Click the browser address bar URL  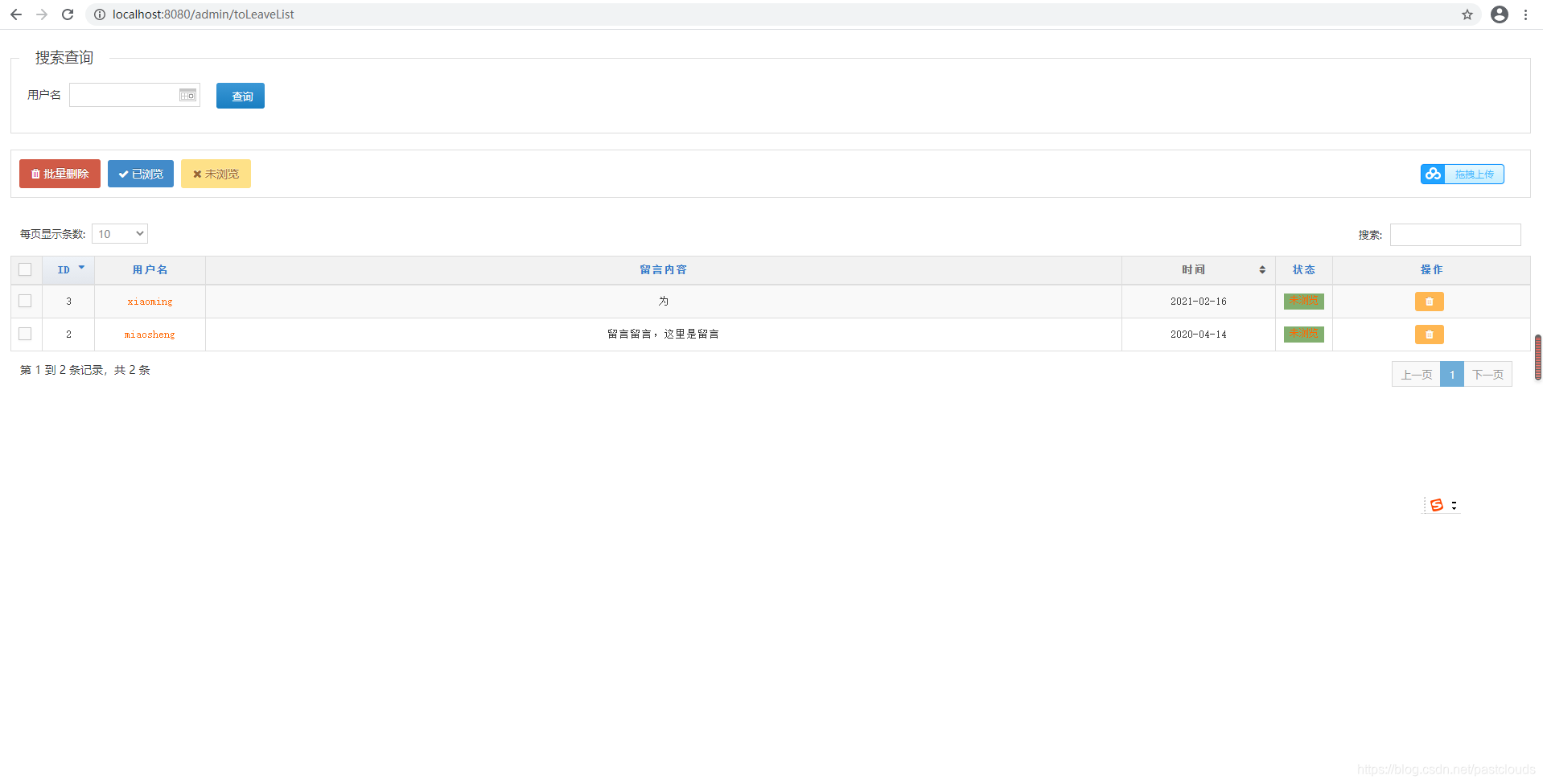pos(203,14)
